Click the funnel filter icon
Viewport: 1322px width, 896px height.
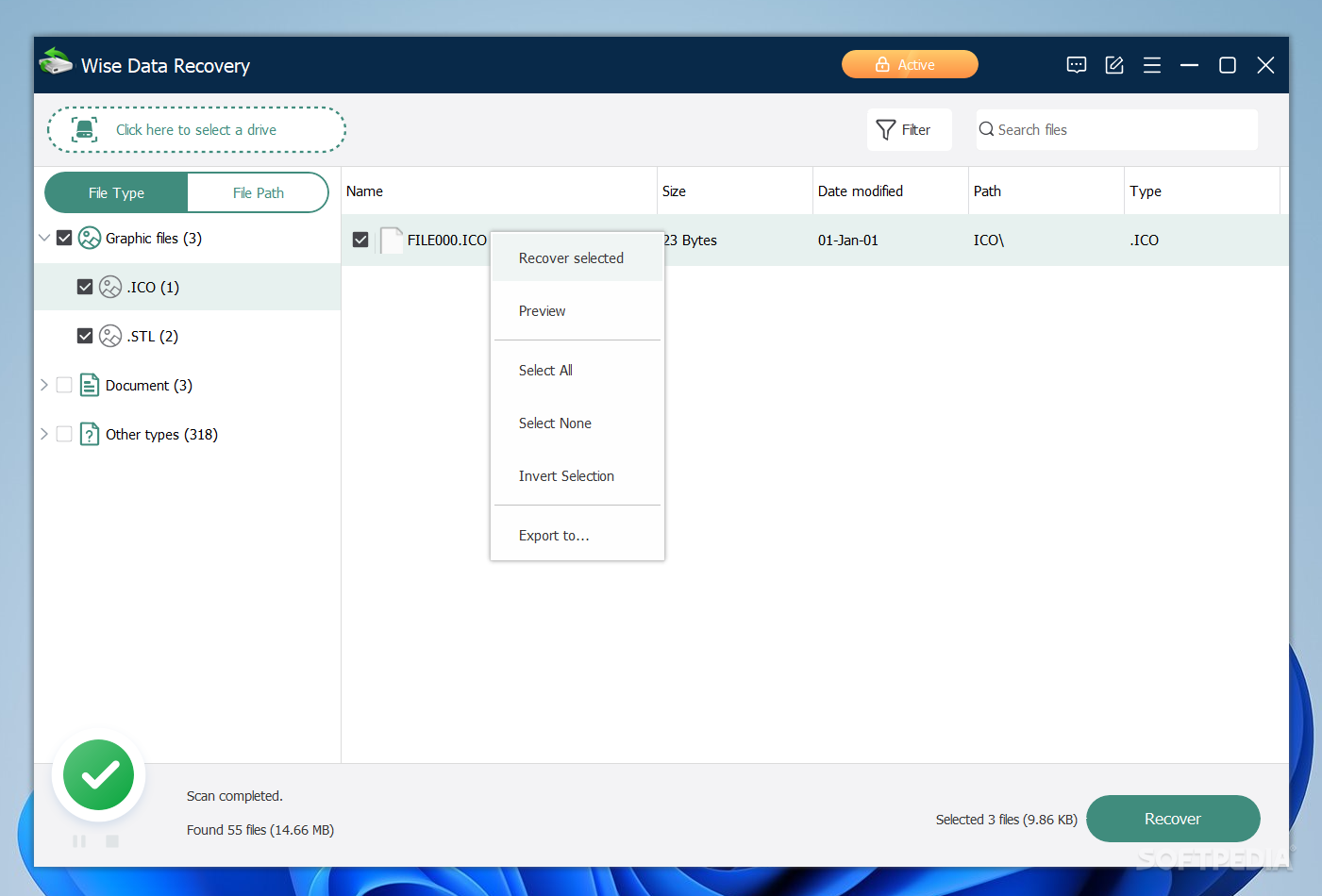click(x=885, y=130)
